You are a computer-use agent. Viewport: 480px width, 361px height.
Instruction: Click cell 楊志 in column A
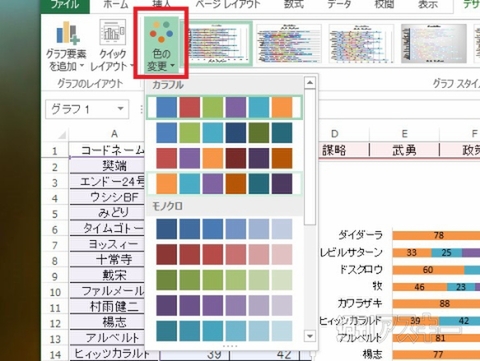pos(107,322)
